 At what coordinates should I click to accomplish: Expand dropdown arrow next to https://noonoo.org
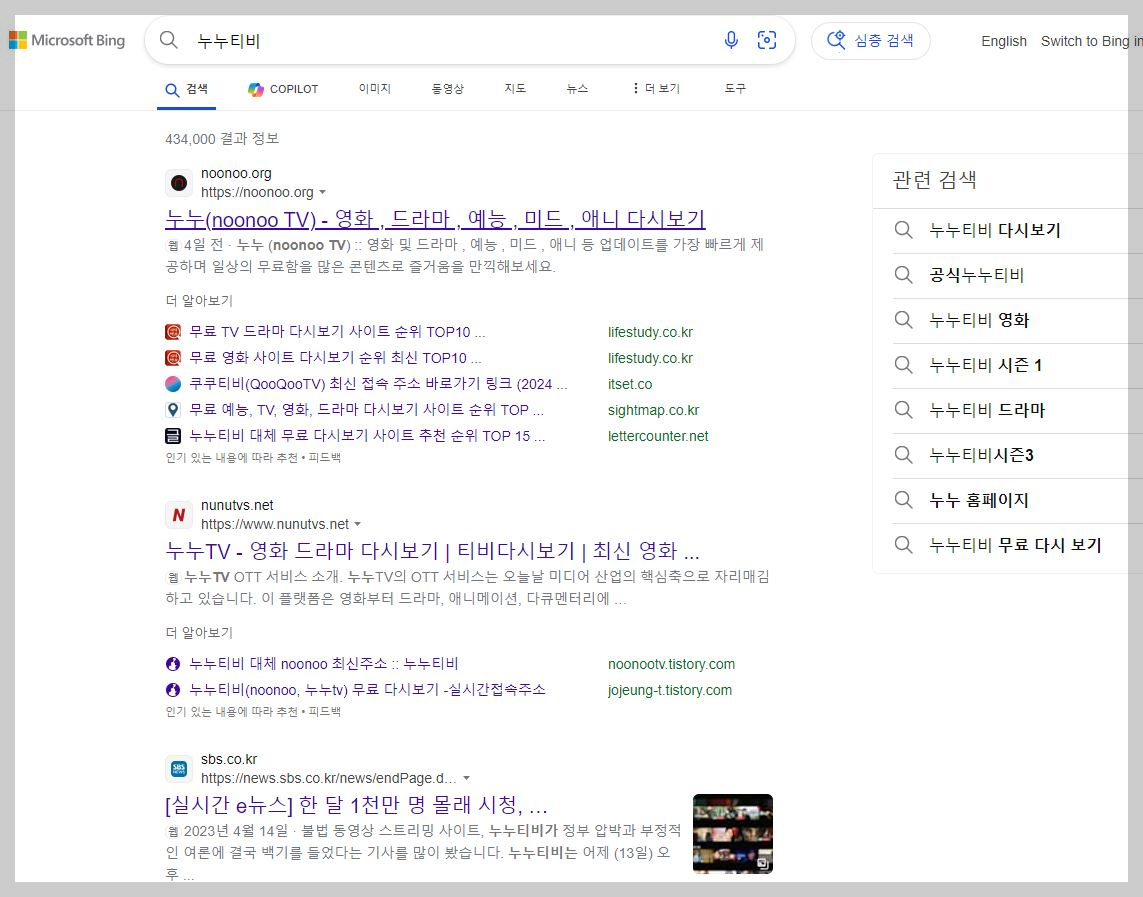click(322, 192)
